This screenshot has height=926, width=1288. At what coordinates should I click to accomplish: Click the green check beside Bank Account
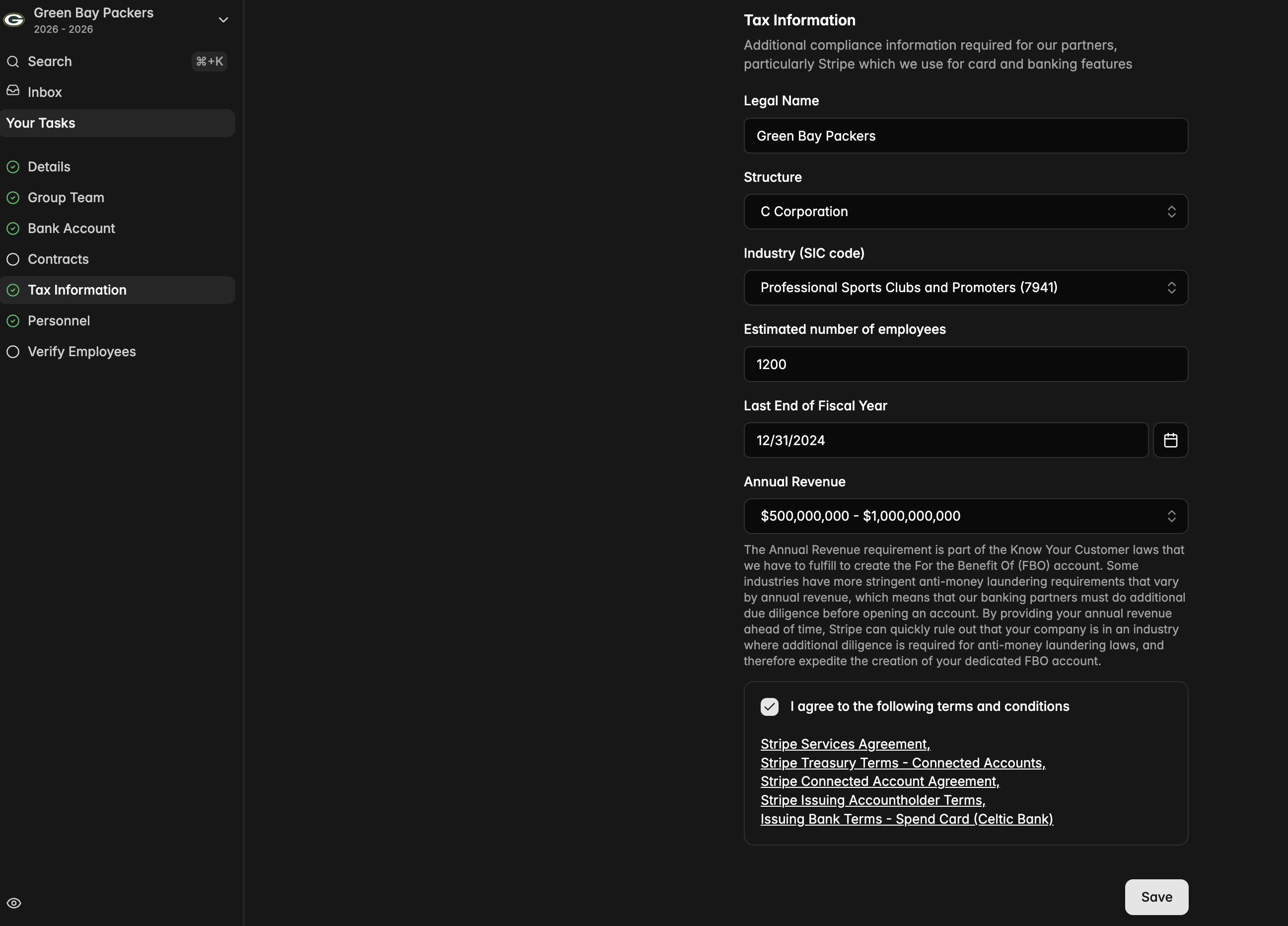(x=13, y=229)
